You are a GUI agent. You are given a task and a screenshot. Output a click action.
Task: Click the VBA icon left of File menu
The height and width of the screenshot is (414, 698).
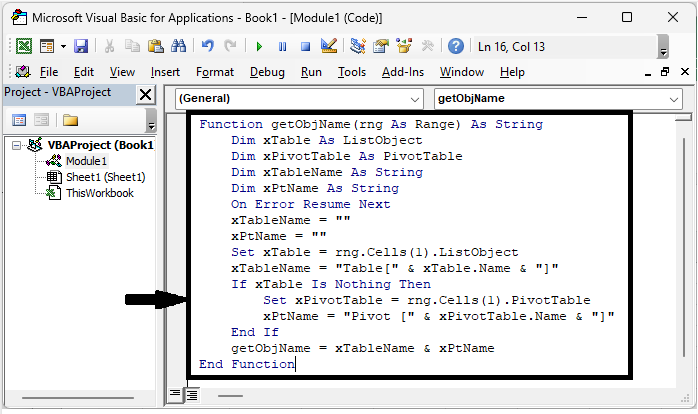click(x=23, y=72)
